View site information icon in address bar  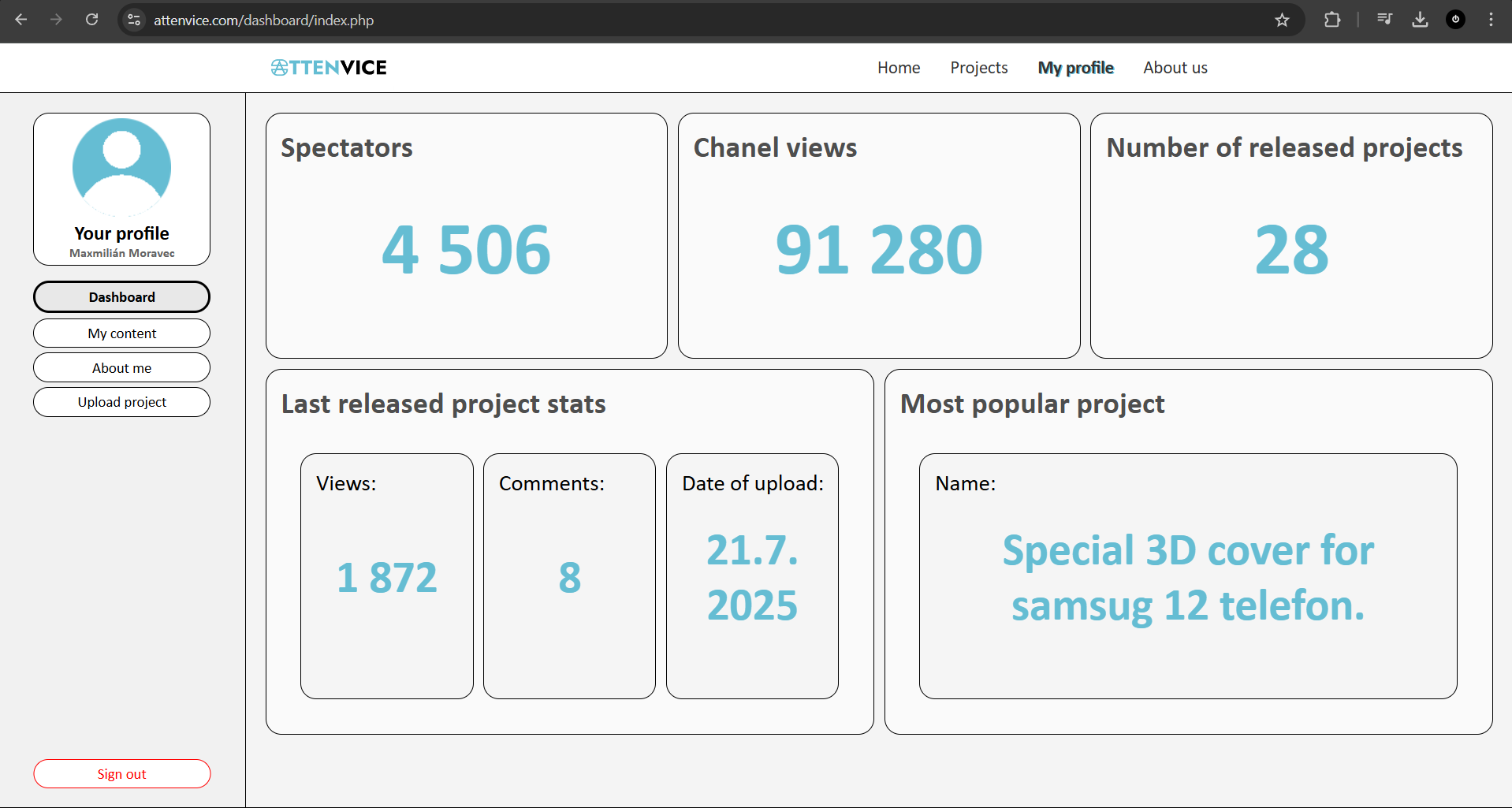[134, 20]
